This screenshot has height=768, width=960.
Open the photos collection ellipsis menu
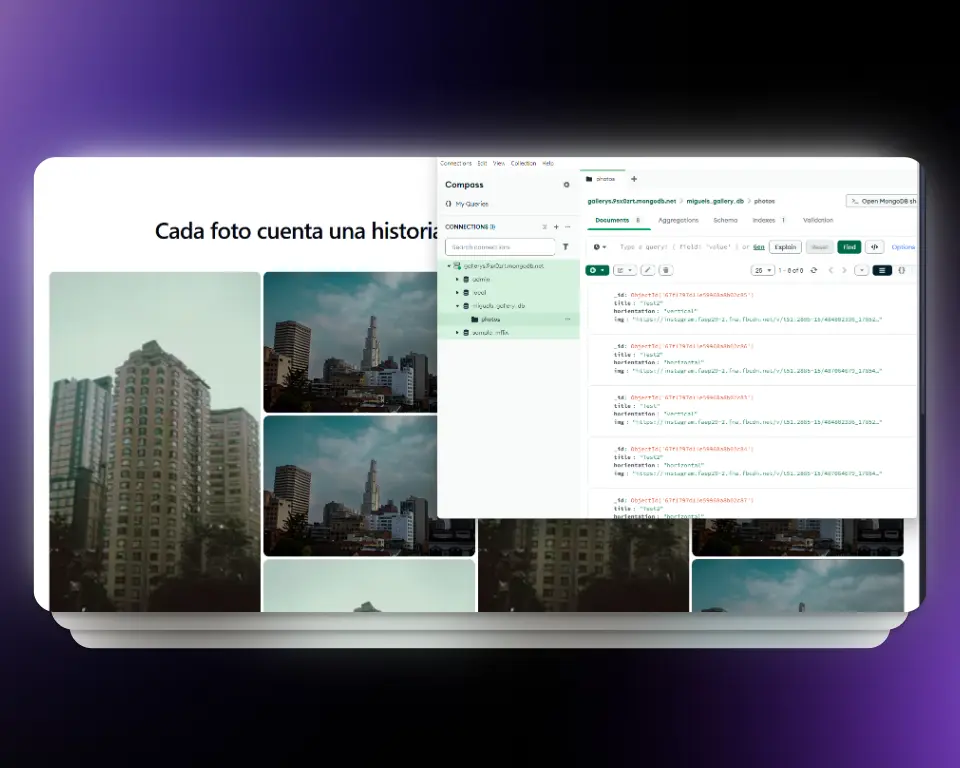tap(568, 319)
